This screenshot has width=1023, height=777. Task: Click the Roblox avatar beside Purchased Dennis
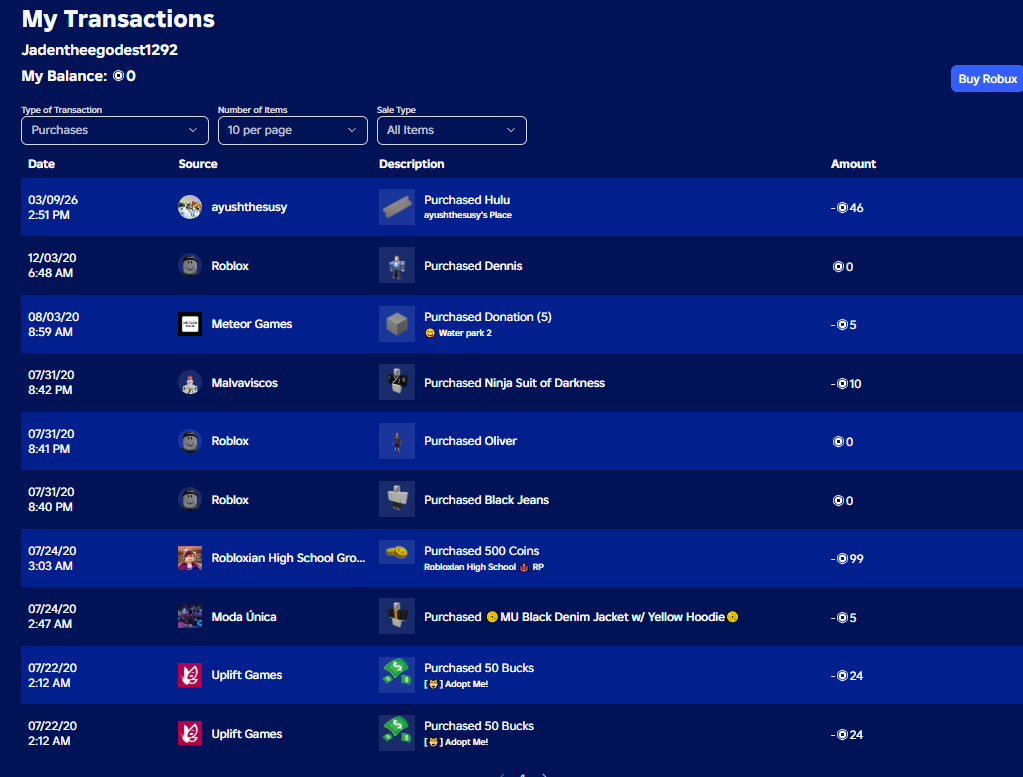(190, 266)
